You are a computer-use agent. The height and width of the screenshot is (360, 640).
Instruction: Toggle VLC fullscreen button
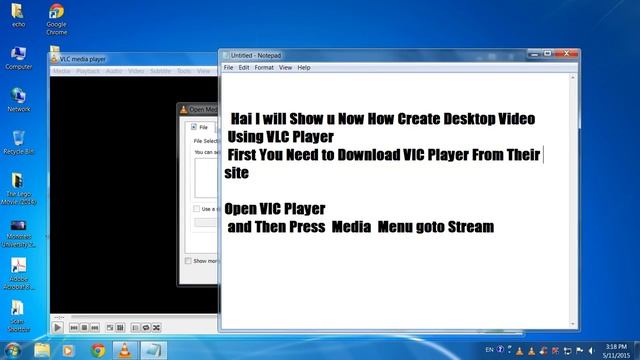(110, 327)
